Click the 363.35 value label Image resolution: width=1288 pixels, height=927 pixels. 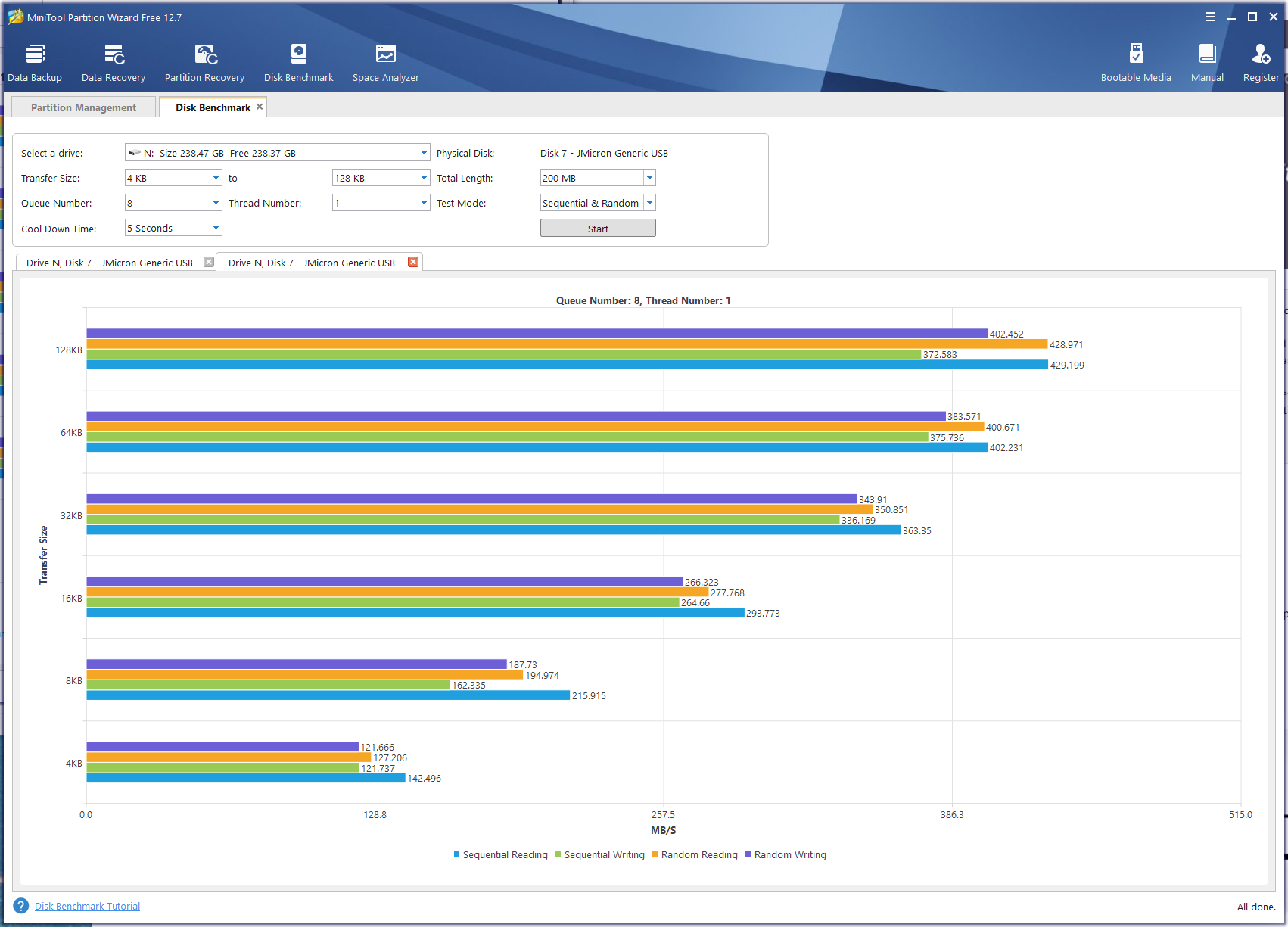916,531
